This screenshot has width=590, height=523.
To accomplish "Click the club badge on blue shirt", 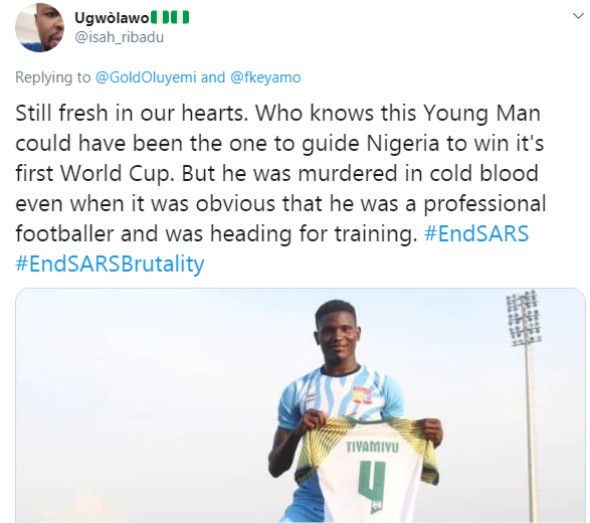I will point(362,396).
